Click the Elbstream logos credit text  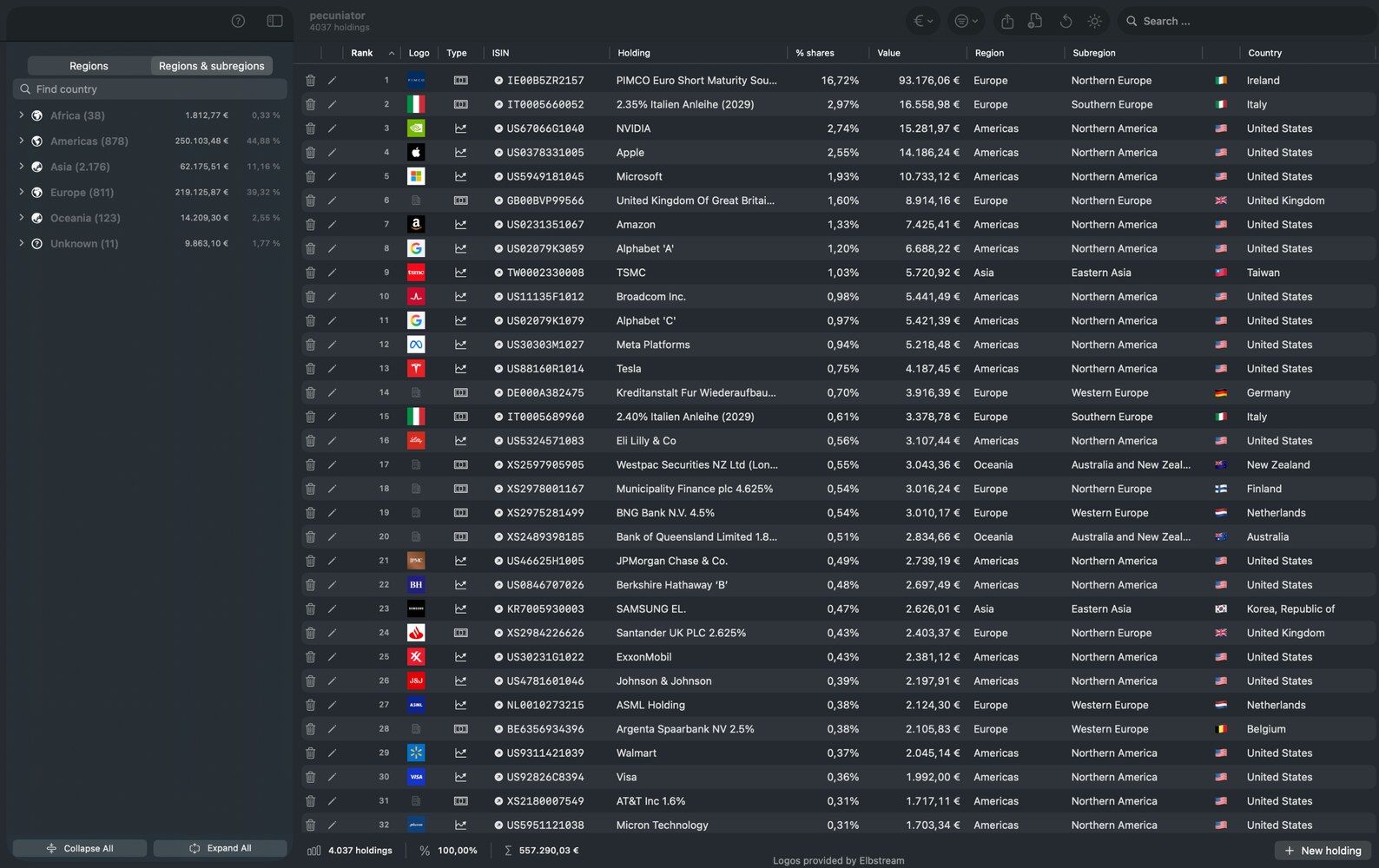point(838,860)
